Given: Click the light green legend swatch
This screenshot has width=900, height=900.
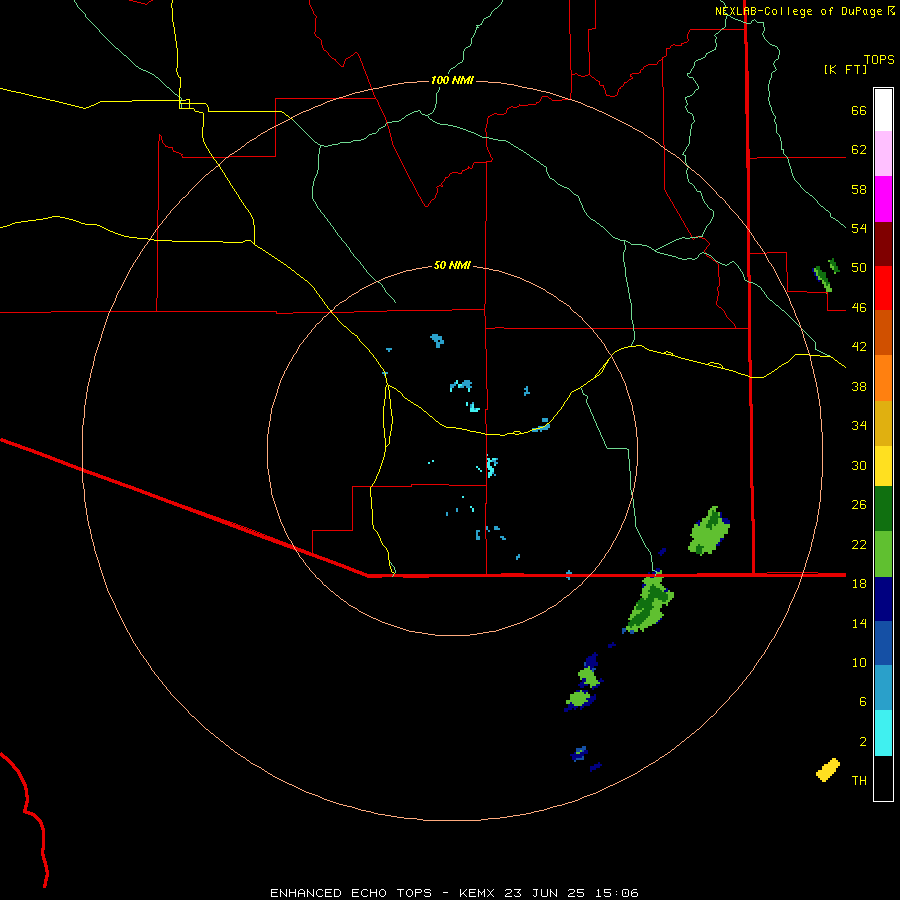Looking at the screenshot, I should [883, 554].
